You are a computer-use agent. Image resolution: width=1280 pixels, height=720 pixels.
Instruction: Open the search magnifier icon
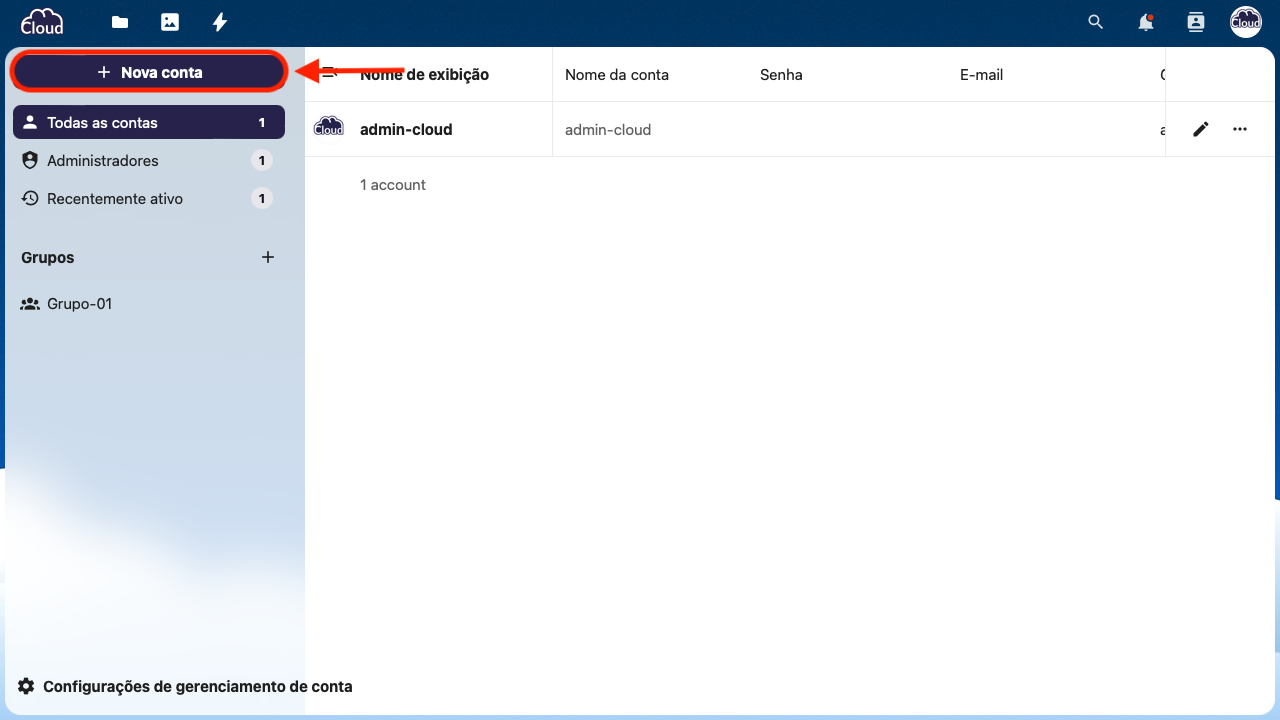pyautogui.click(x=1096, y=22)
